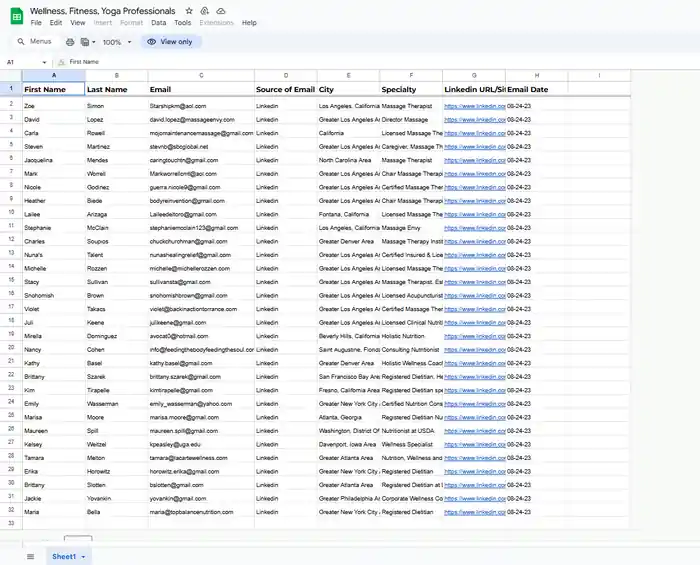Click the specialty cell Nutritionist at USDA
Viewport: 700px width, 565px height.
tap(411, 431)
